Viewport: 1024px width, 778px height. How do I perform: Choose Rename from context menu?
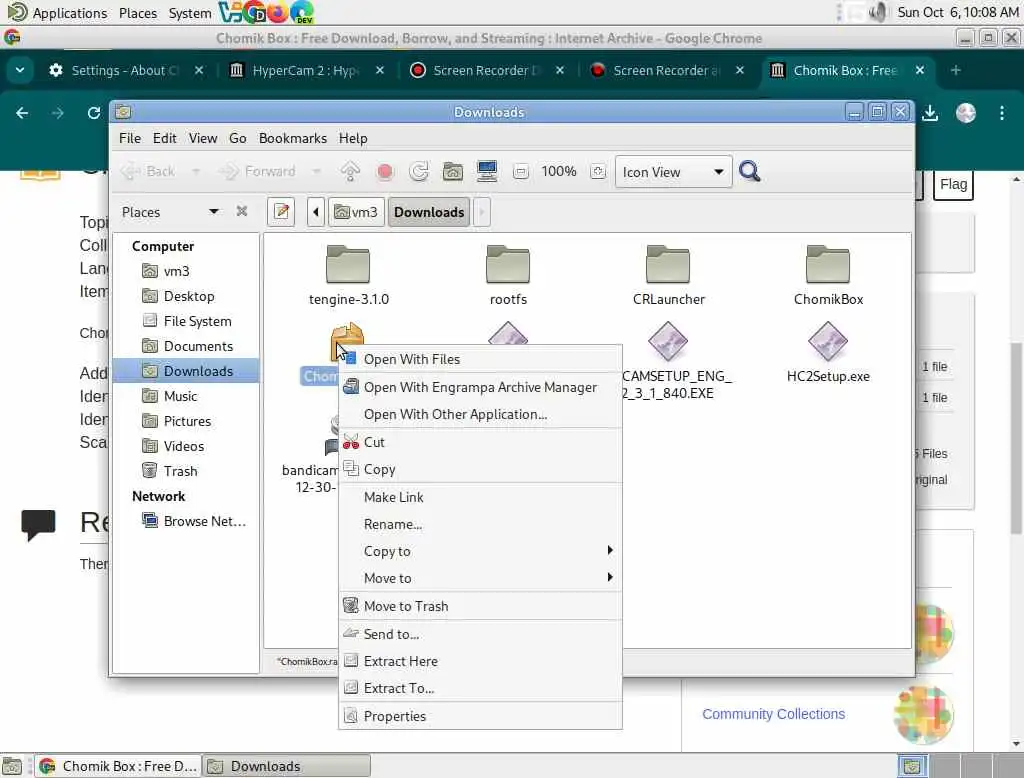(x=481, y=524)
